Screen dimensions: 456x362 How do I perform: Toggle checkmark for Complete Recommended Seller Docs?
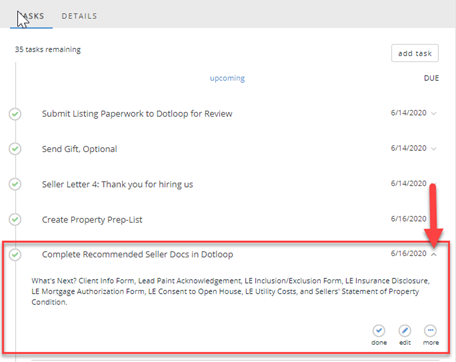tap(15, 255)
